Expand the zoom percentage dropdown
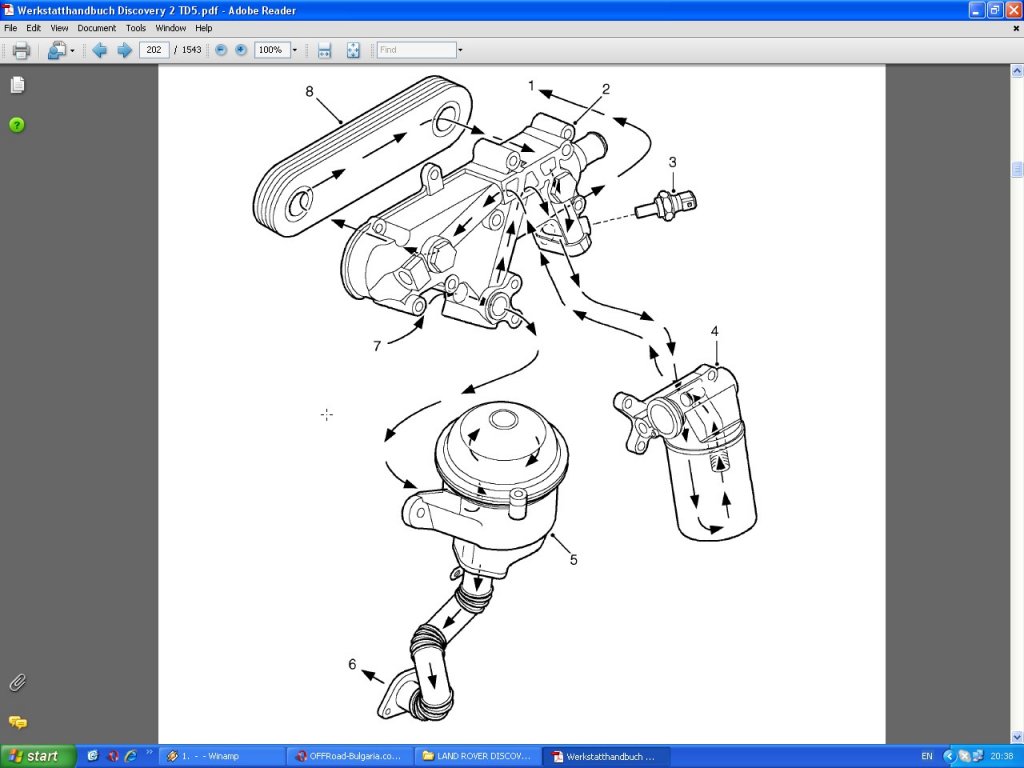 (x=295, y=50)
